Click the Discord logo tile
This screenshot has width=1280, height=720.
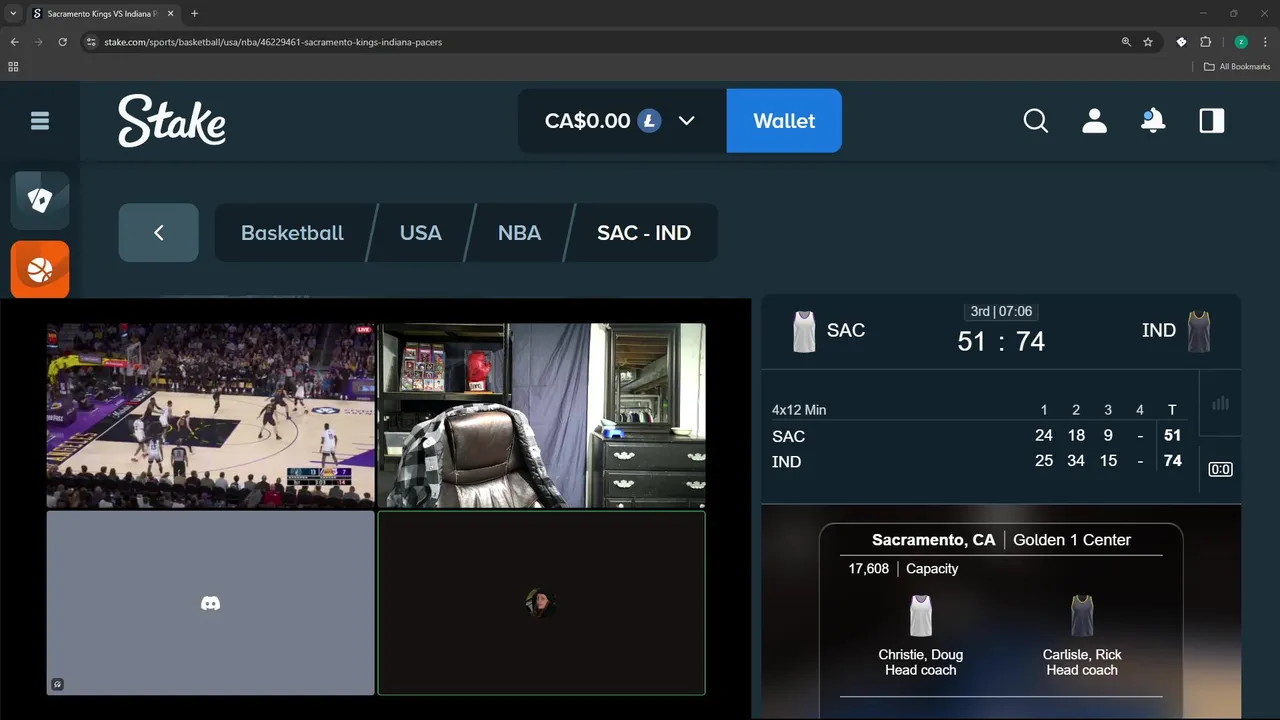coord(210,603)
